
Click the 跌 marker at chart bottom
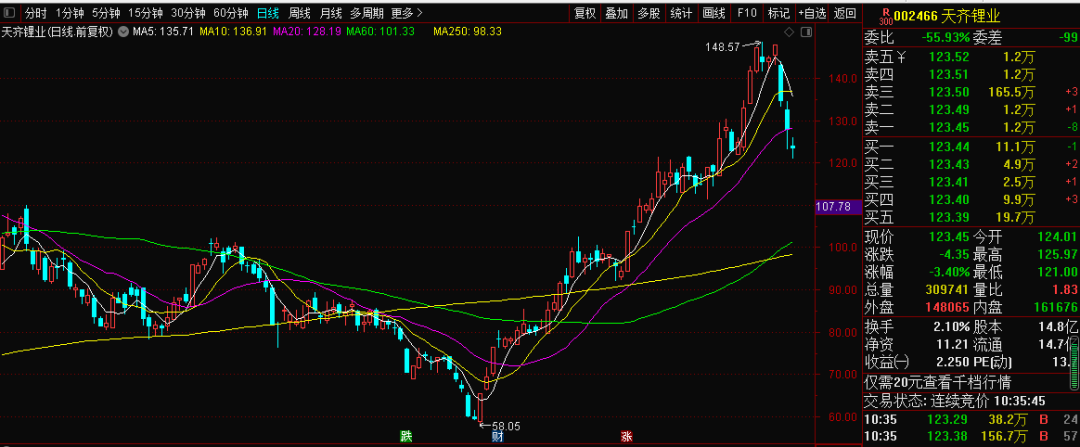point(406,436)
